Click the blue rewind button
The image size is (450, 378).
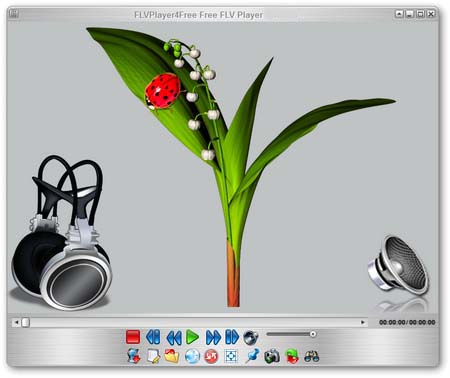coord(174,338)
